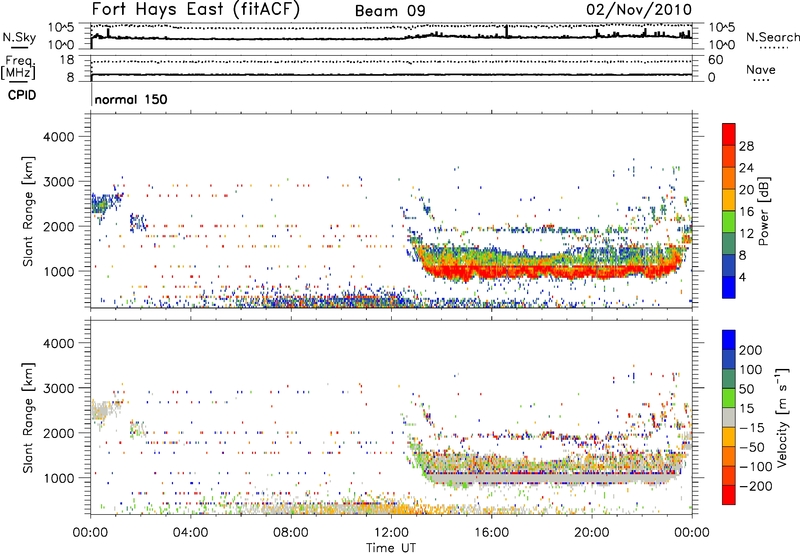Click the 'CPID' row label

pos(22,95)
